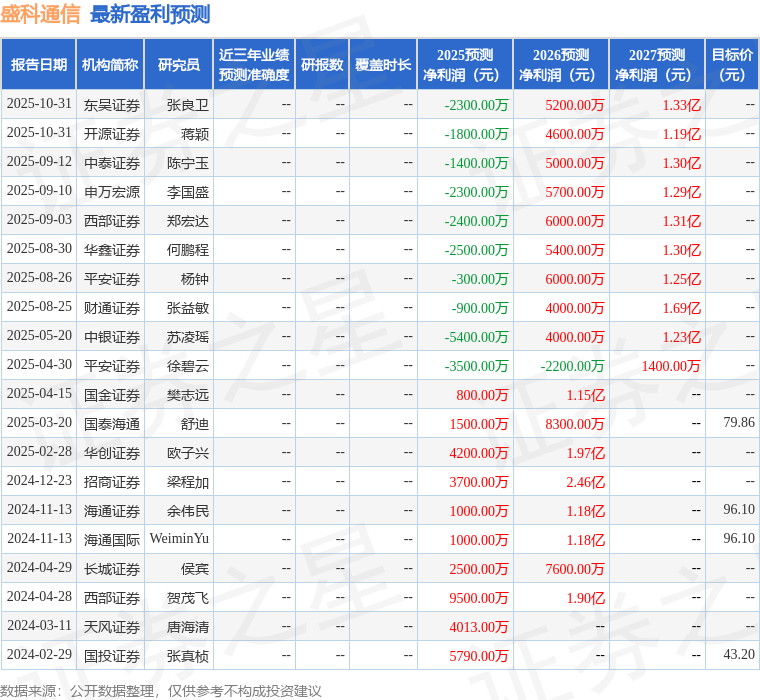Click the 近三年业绩预测准确度 column header

pos(254,64)
